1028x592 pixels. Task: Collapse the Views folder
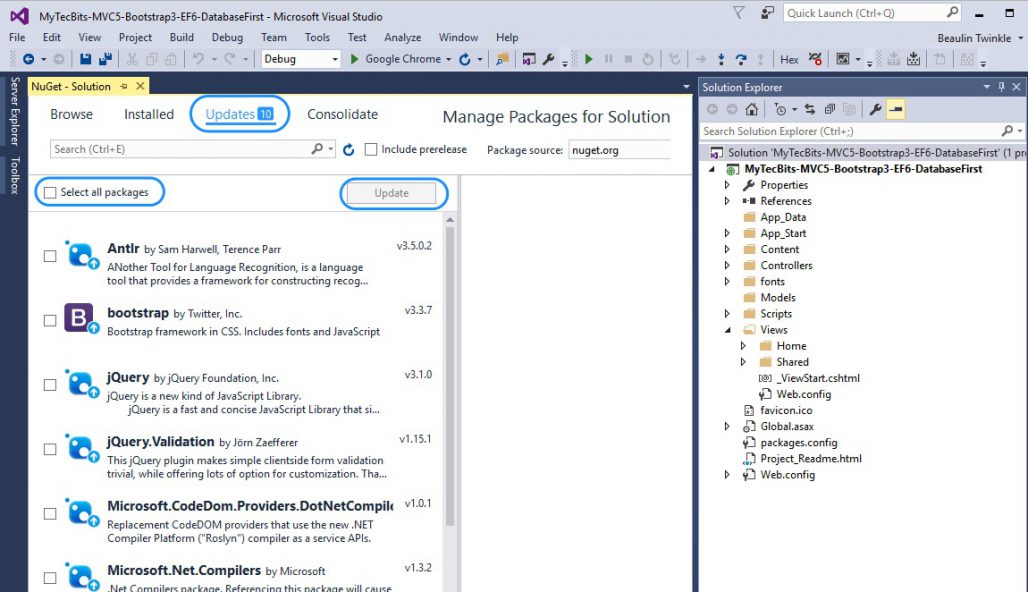click(729, 329)
